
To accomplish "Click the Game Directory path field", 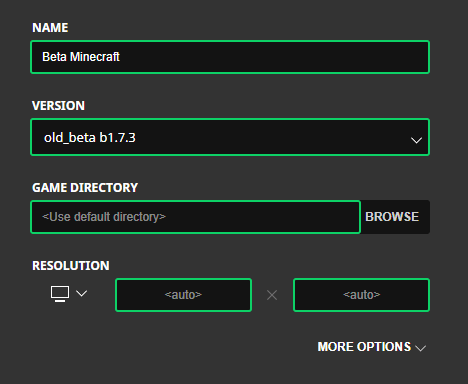I will coord(195,217).
